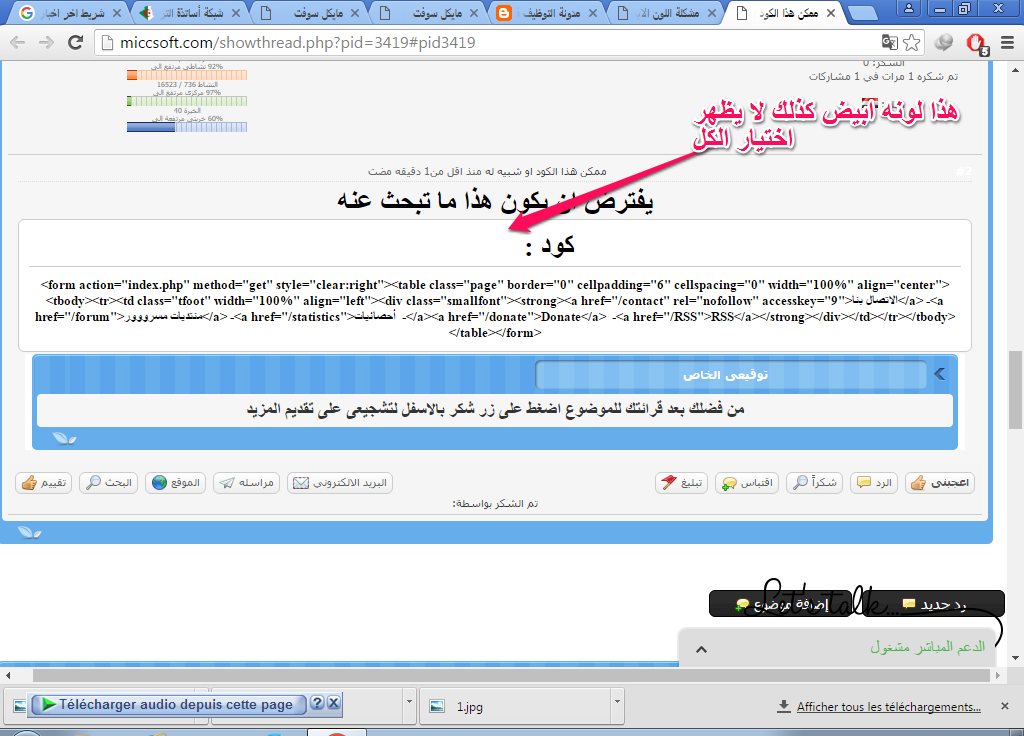This screenshot has width=1024, height=736.
Task: Click the تقييم rating button
Action: coord(43,483)
